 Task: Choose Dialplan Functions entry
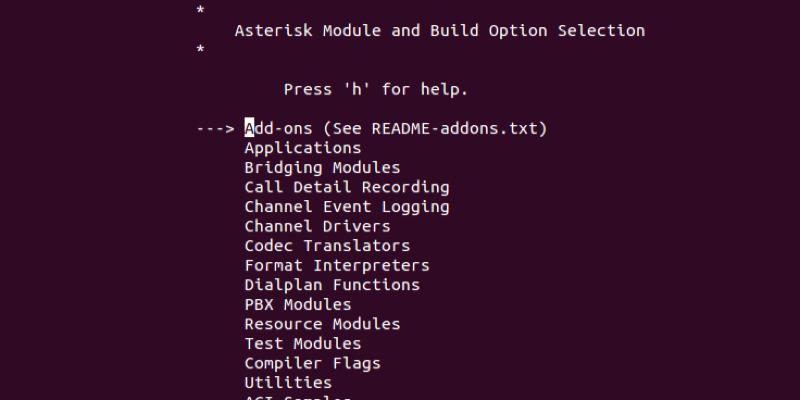[332, 285]
